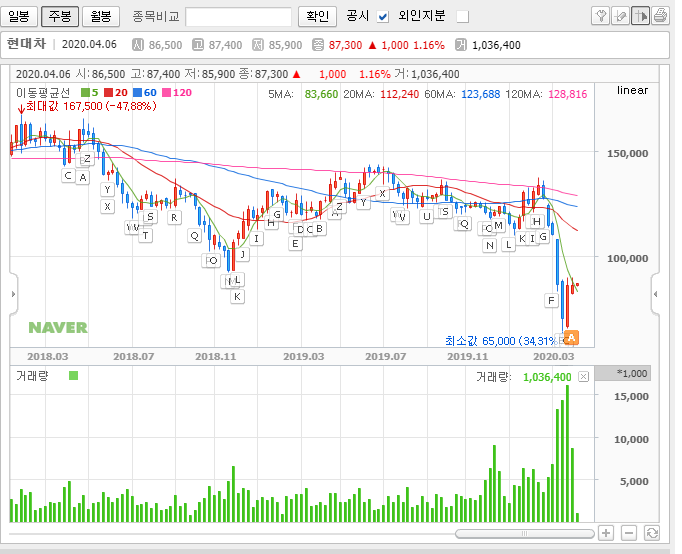682x554 pixels.
Task: Switch to the 월봉 monthly candle tab
Action: click(101, 17)
